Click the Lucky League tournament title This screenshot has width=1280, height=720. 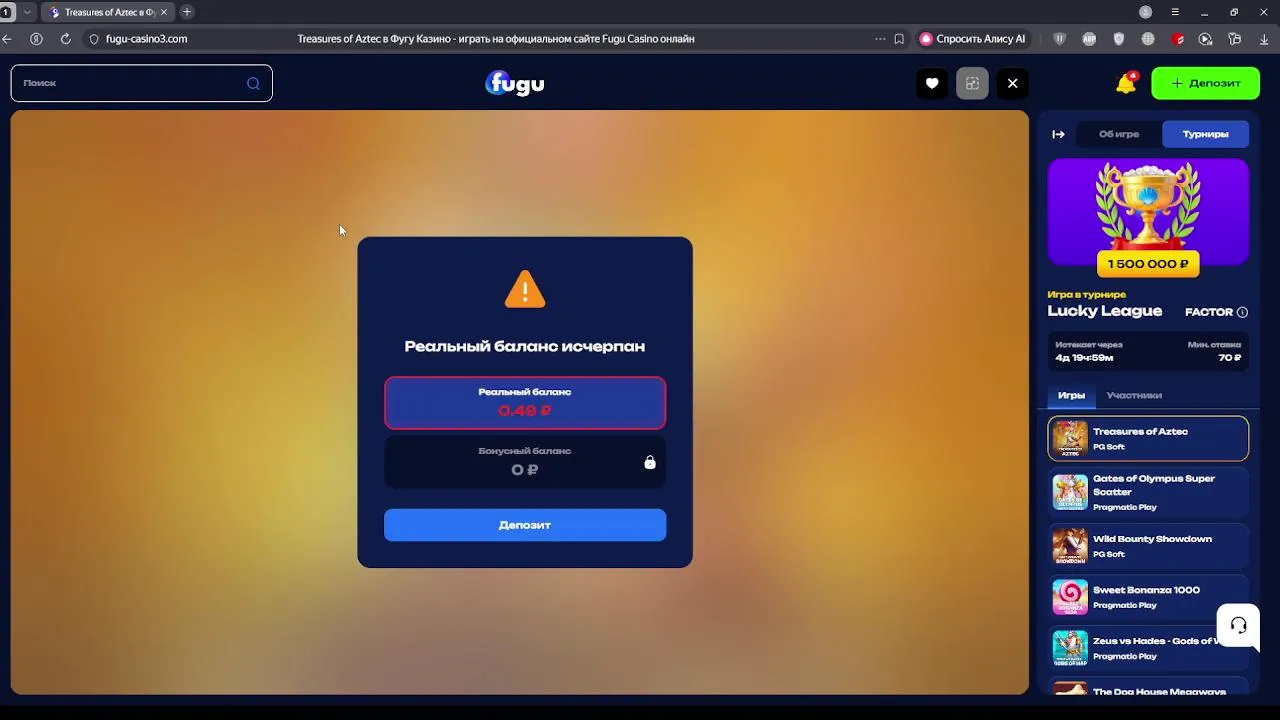tap(1104, 311)
